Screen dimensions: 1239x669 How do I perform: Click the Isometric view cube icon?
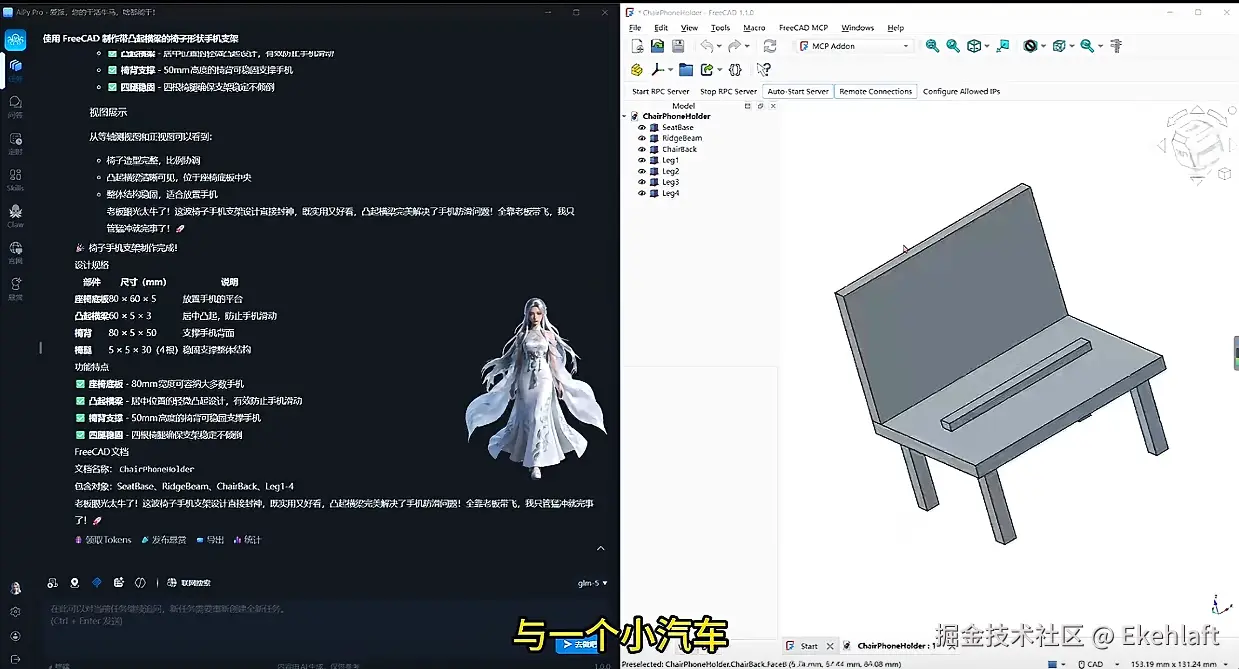point(974,46)
